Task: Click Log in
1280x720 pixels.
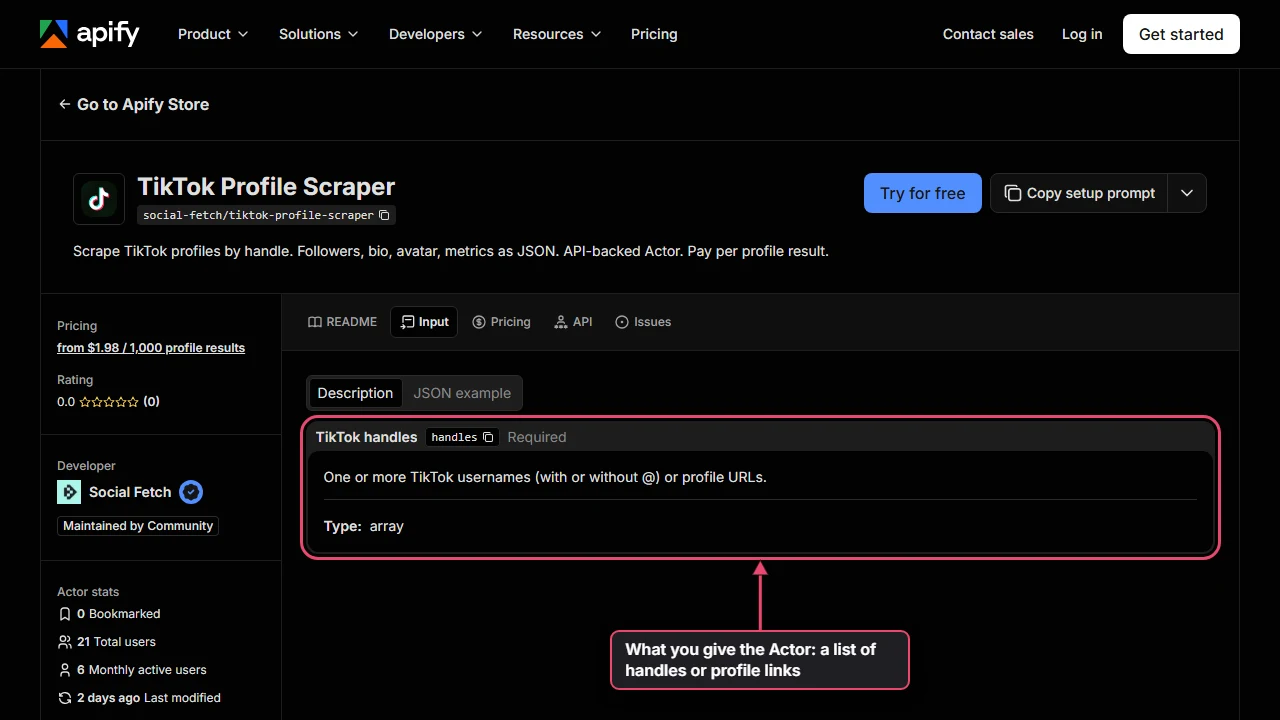Action: point(1082,34)
